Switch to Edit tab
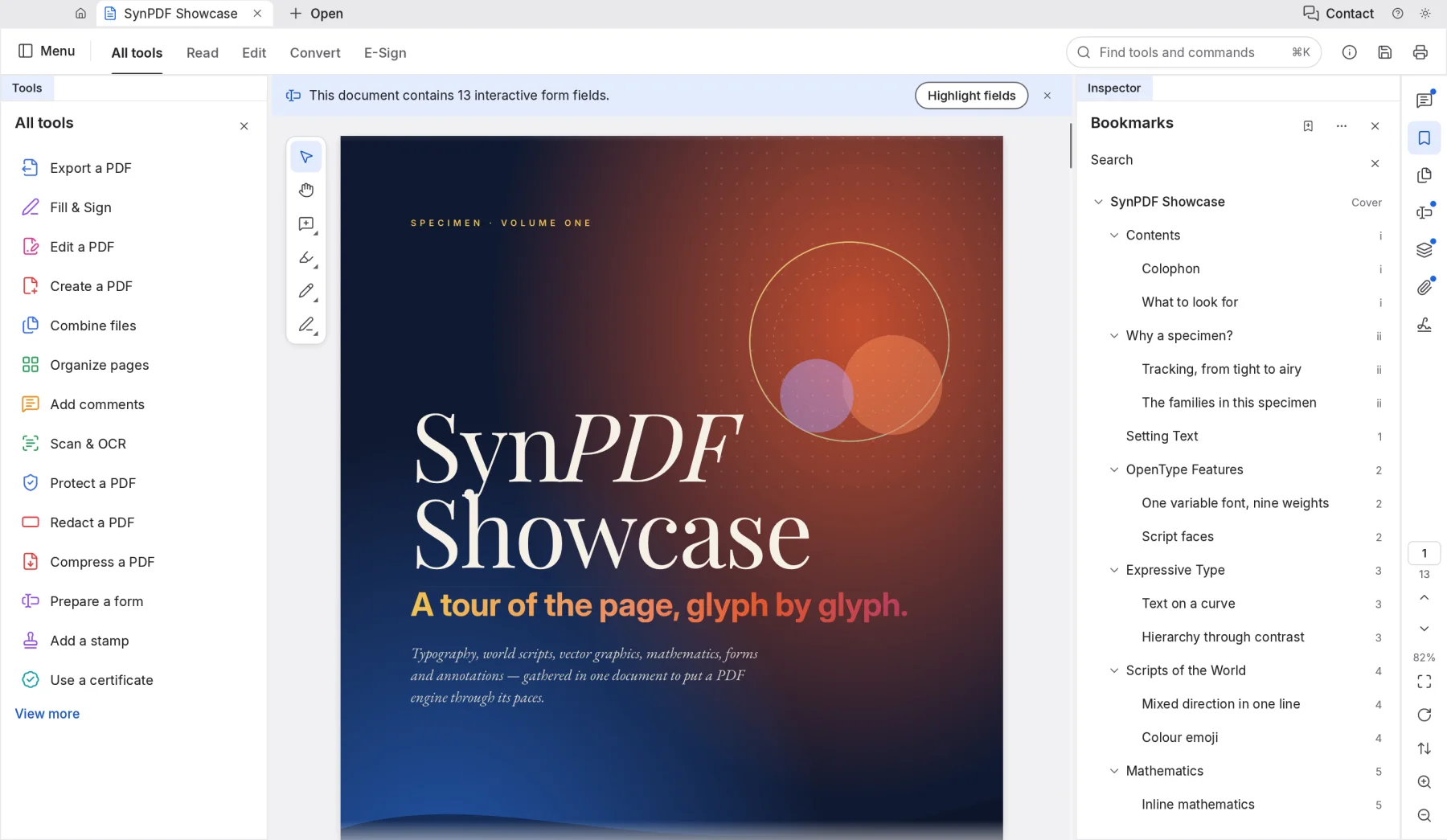 tap(254, 53)
